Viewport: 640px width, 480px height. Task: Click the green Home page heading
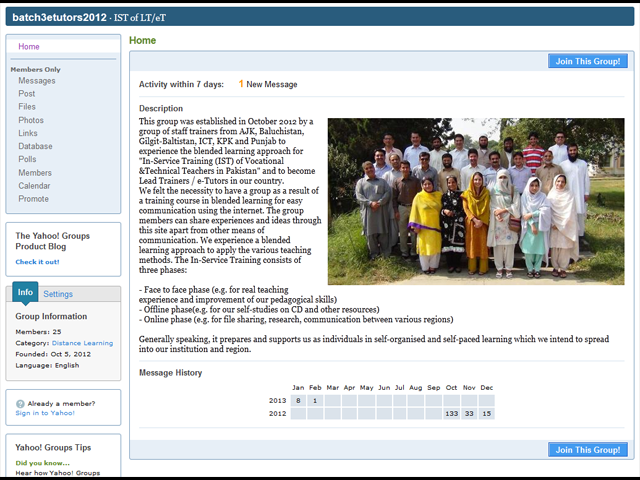[142, 40]
